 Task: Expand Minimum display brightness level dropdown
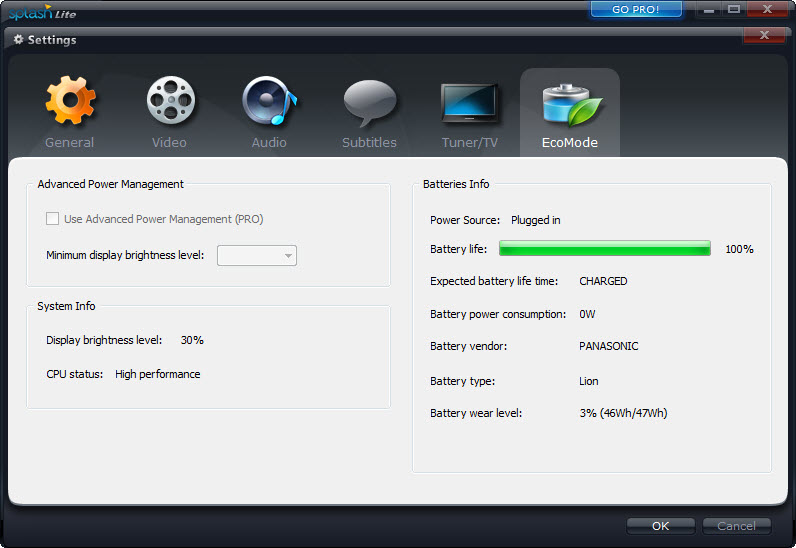click(257, 255)
